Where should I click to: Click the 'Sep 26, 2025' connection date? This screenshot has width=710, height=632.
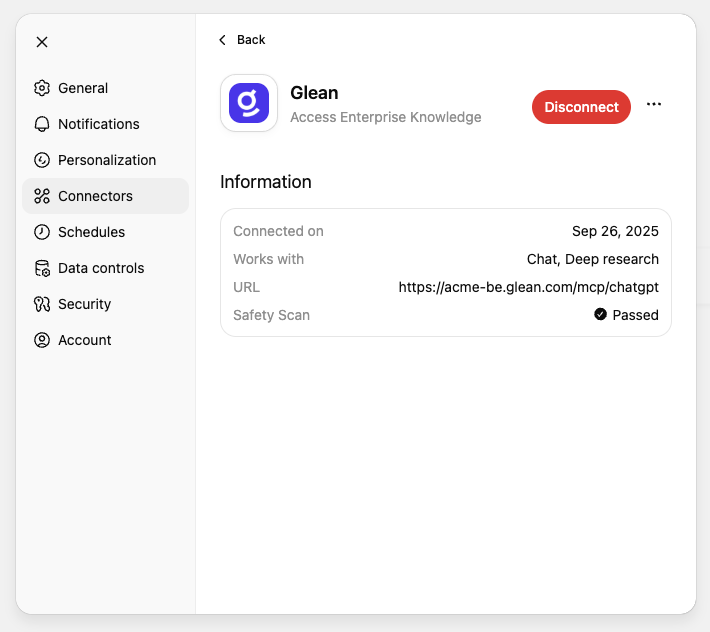615,231
